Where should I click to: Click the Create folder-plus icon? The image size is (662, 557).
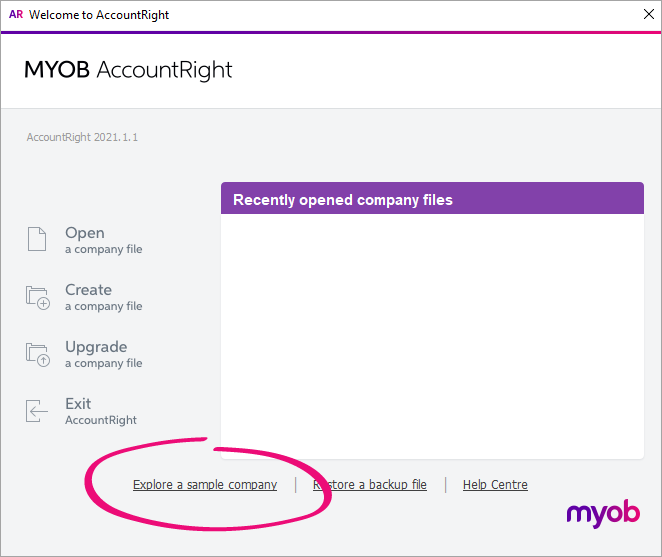click(x=38, y=297)
